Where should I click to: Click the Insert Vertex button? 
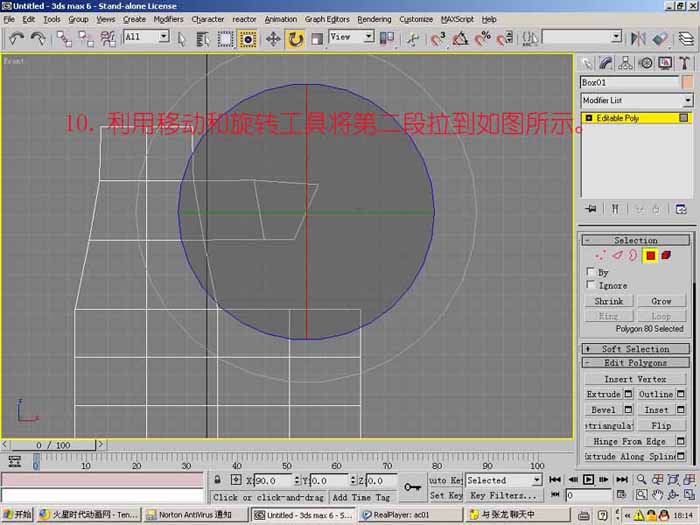[635, 379]
